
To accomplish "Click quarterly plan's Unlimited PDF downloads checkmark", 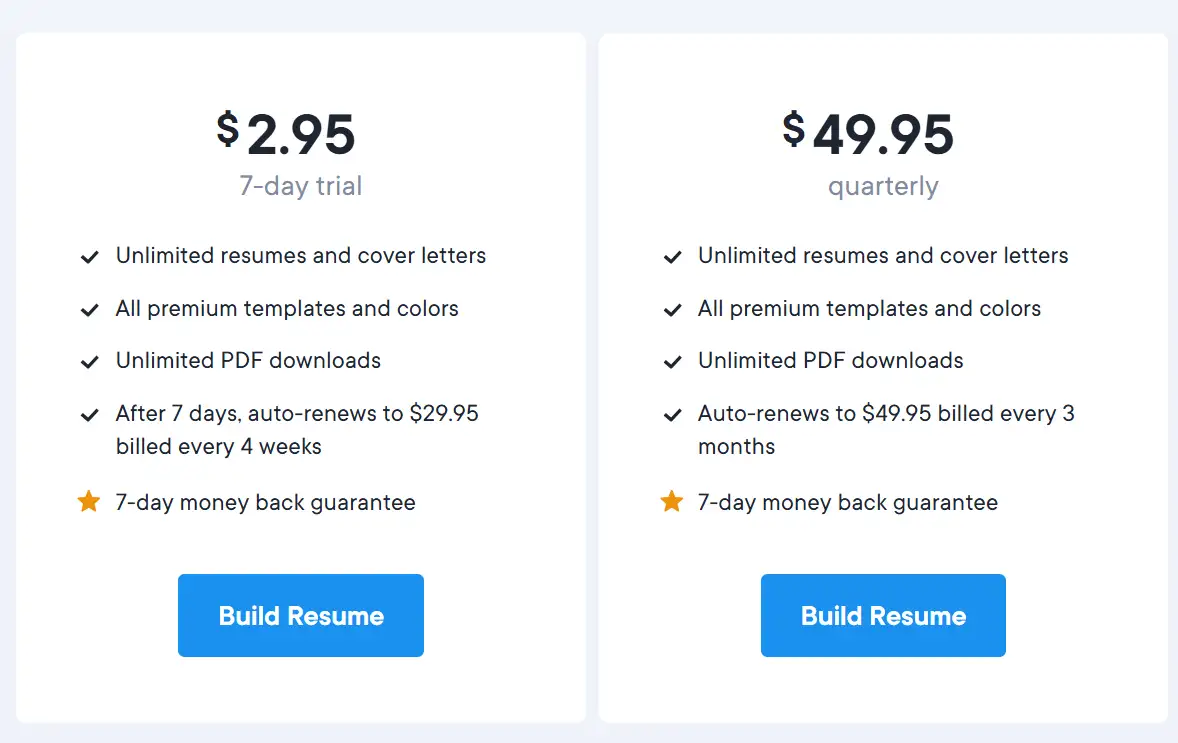I will tap(672, 362).
